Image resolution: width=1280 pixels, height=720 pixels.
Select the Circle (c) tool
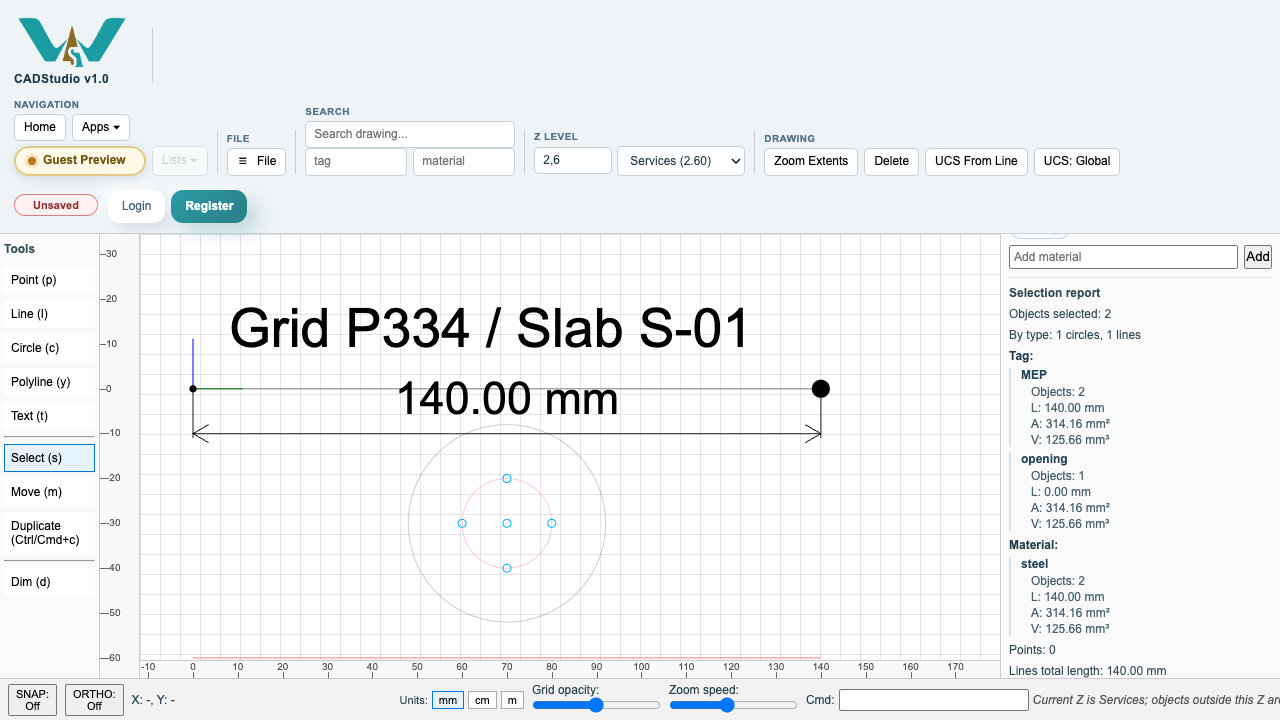(49, 348)
